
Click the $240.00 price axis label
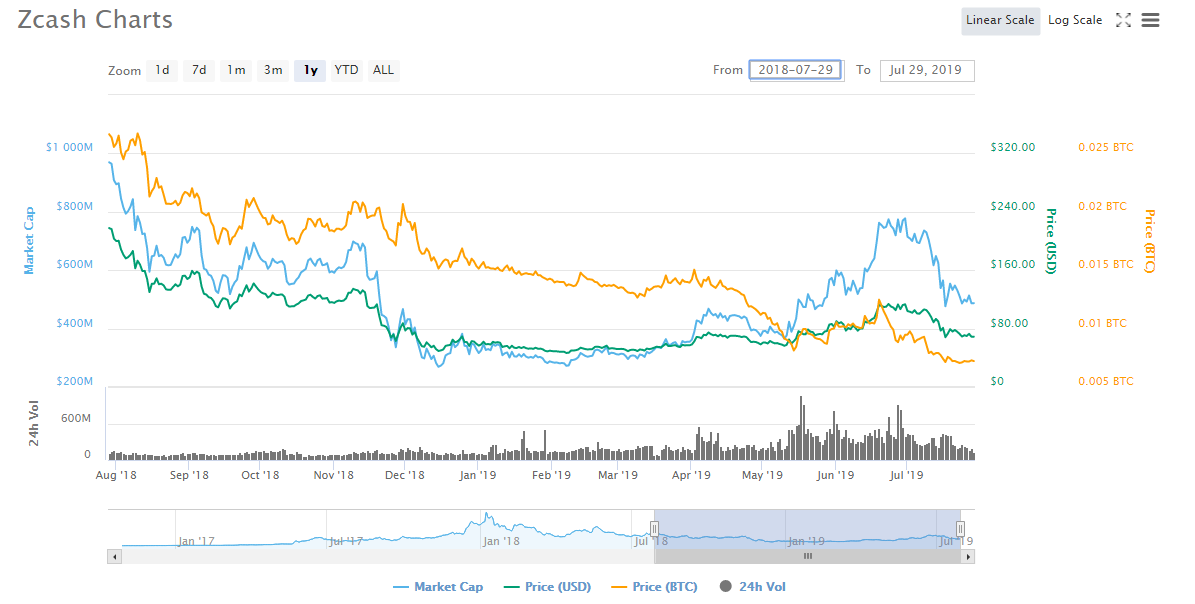(x=1013, y=206)
